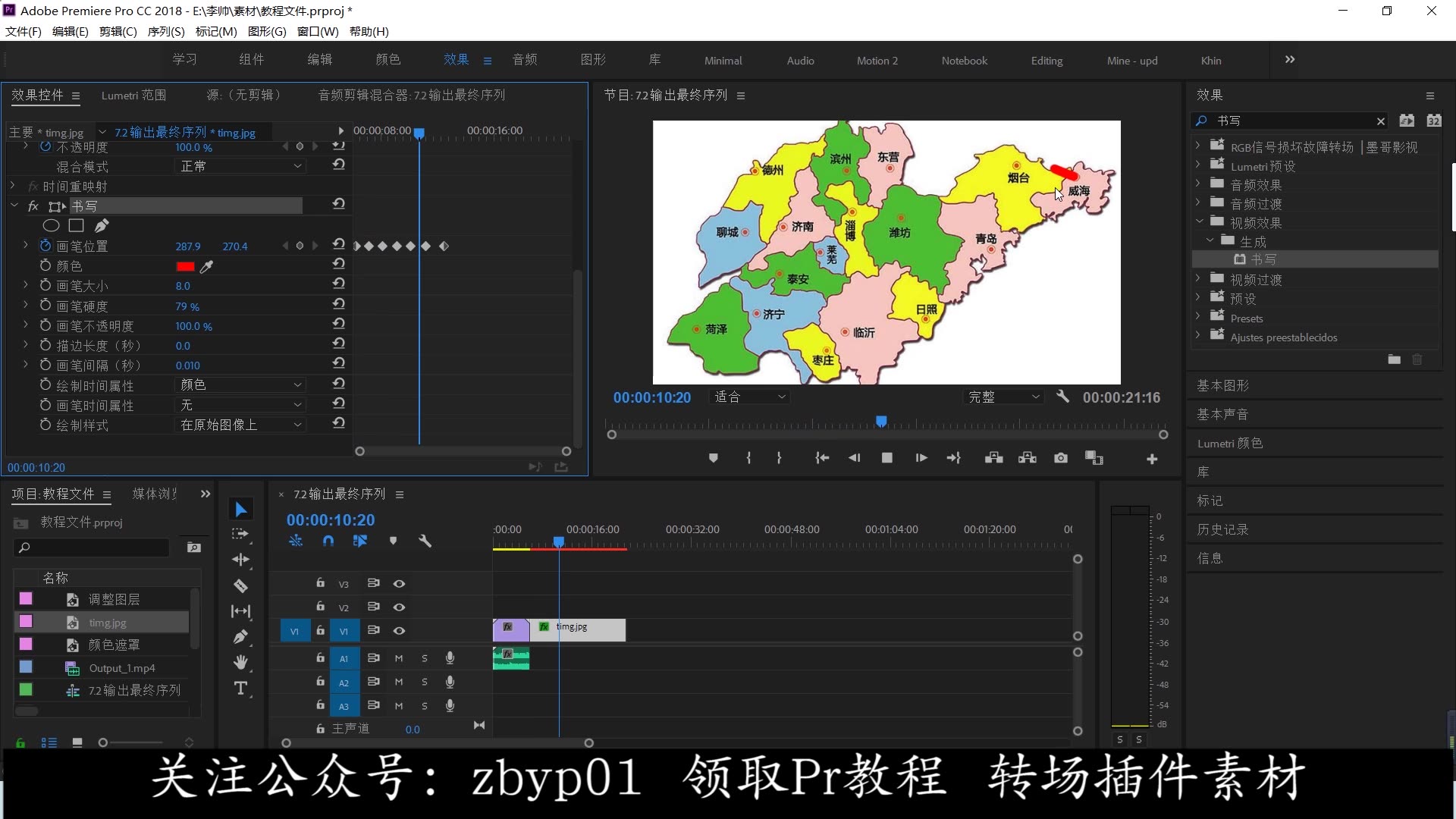Pick a color with the 颜色 eyedropper
1456x819 pixels.
pyautogui.click(x=206, y=266)
